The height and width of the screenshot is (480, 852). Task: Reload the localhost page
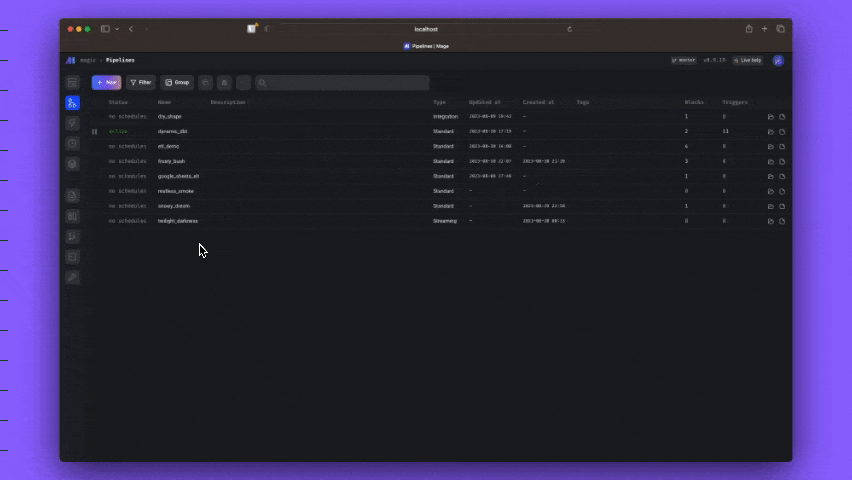(x=569, y=29)
